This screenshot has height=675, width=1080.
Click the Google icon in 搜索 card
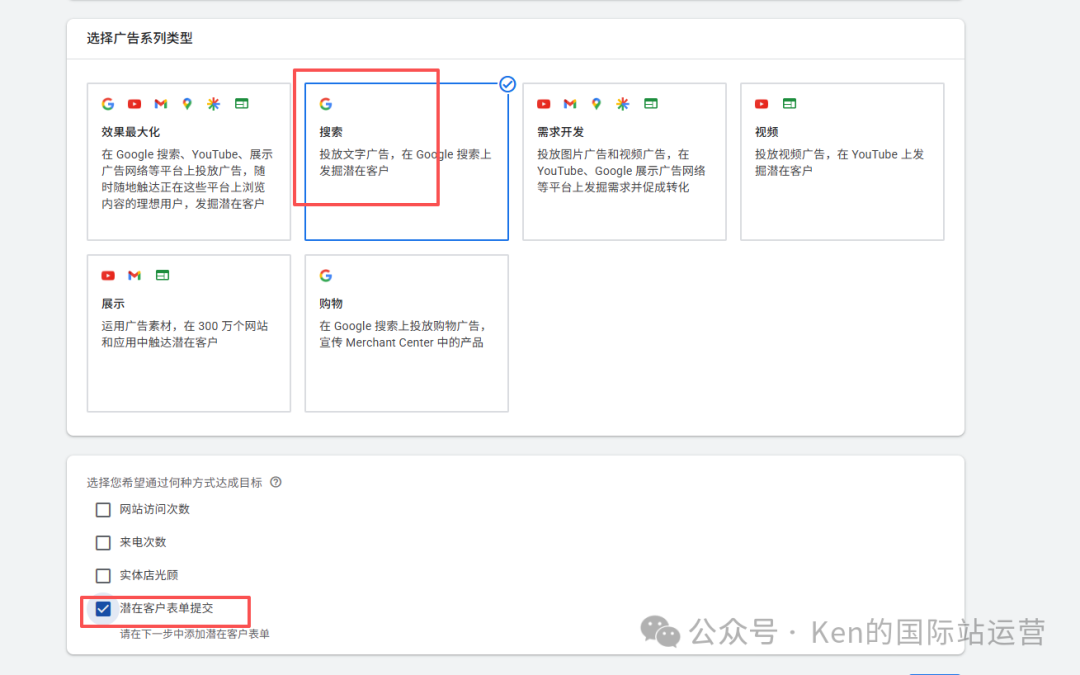(x=326, y=104)
